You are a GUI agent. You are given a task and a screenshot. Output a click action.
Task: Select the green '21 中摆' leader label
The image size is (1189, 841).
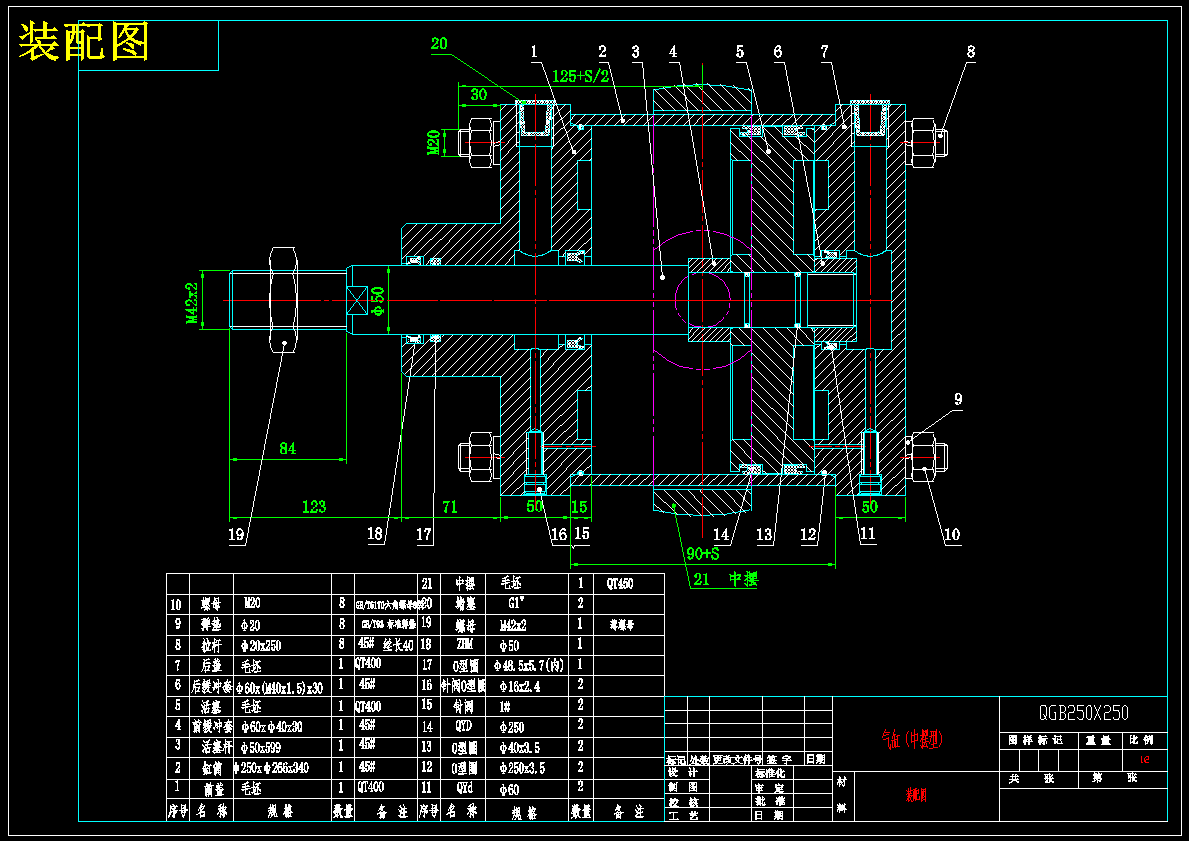pyautogui.click(x=726, y=579)
